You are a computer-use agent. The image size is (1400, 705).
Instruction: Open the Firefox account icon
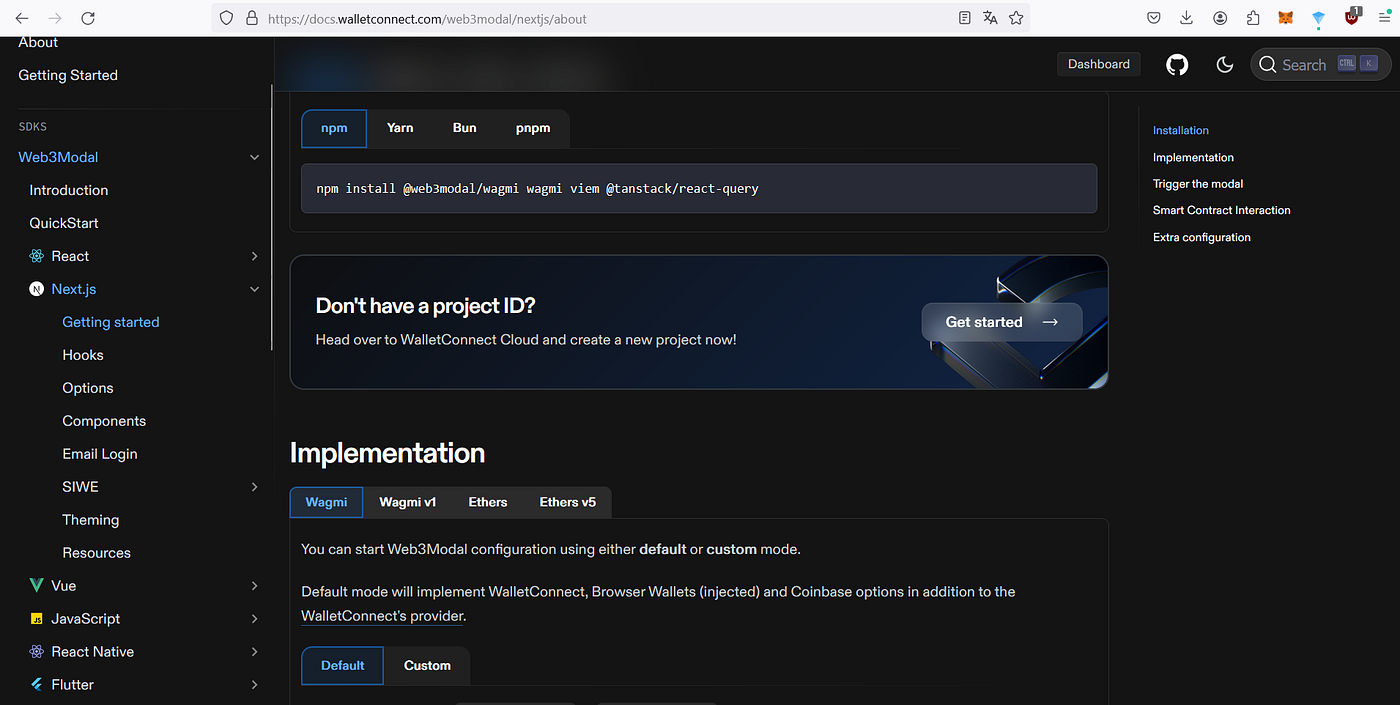1220,18
